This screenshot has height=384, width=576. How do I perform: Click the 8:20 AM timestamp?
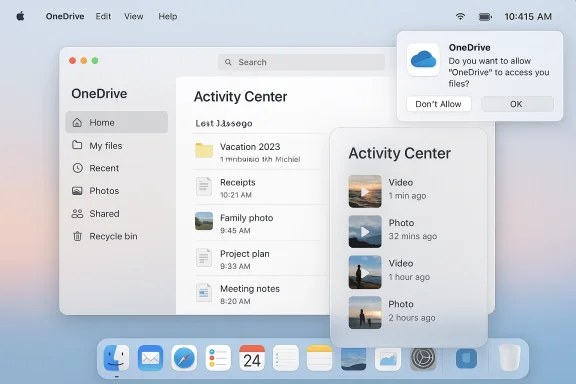235,301
